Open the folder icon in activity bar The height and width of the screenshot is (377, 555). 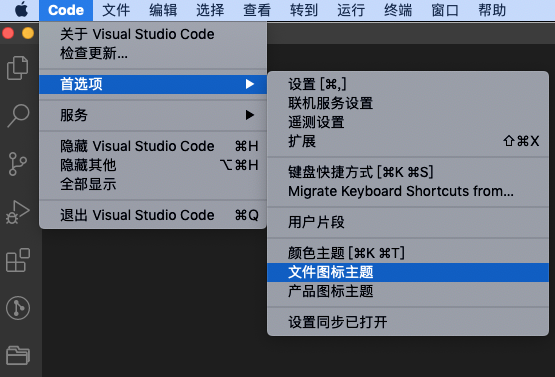pyautogui.click(x=18, y=355)
